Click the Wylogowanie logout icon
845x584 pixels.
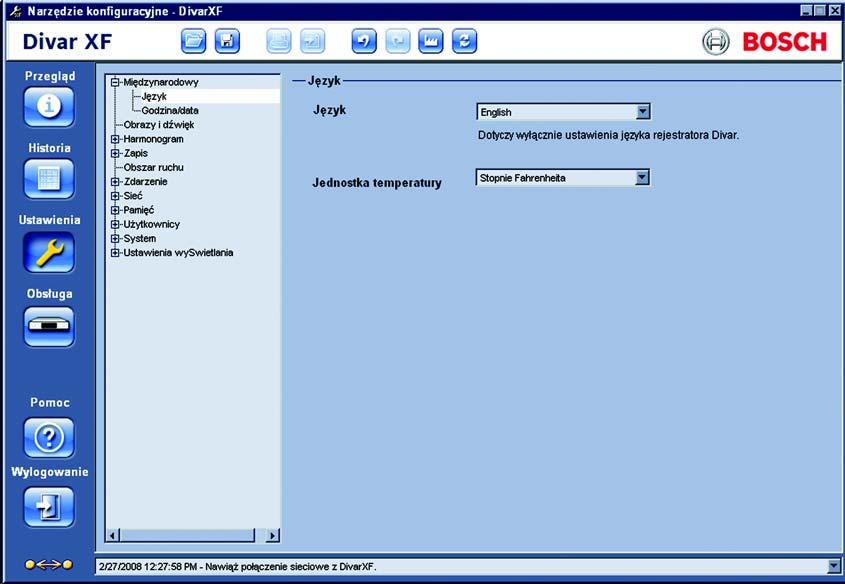[49, 507]
